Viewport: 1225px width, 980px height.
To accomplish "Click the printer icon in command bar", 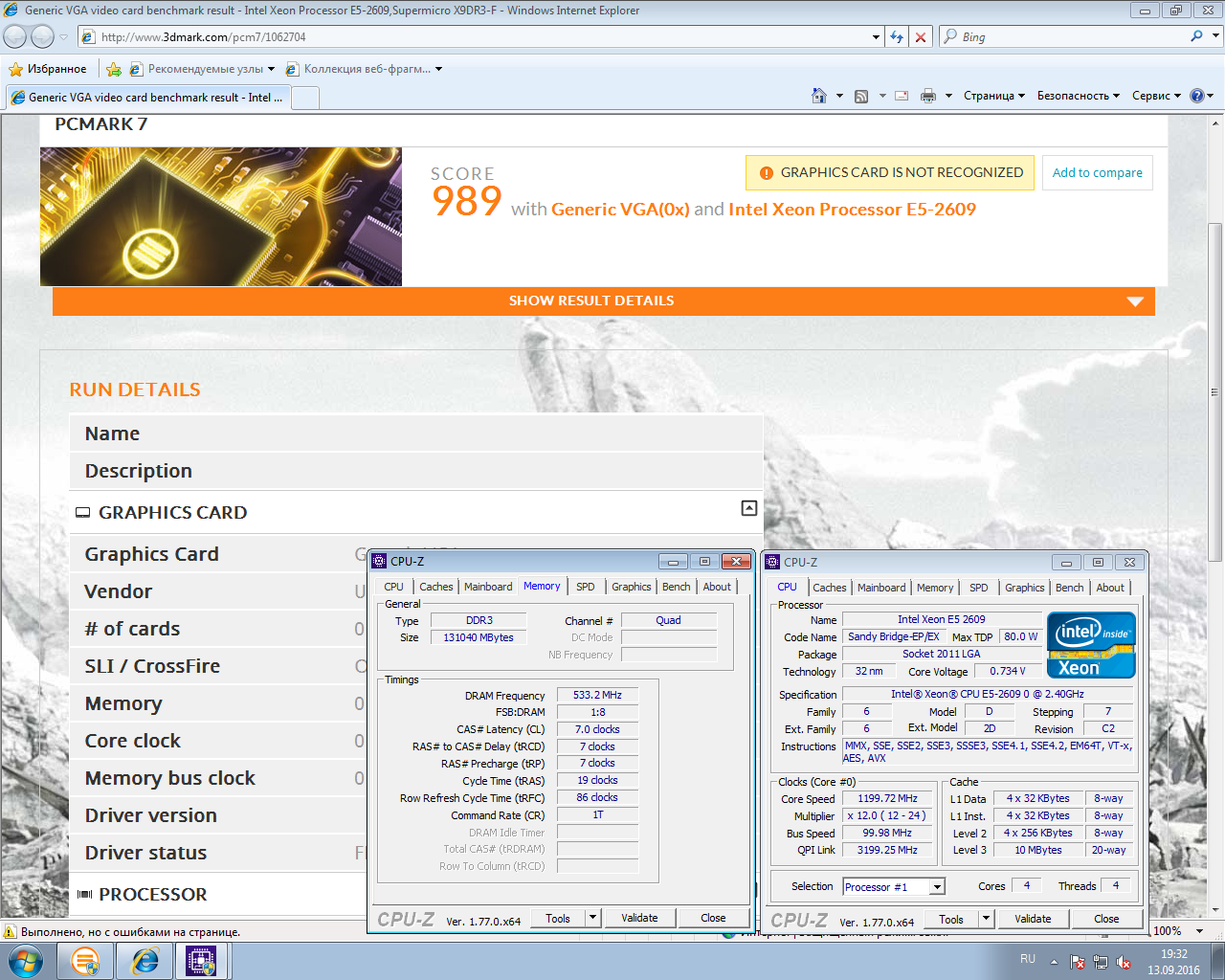I will pyautogui.click(x=928, y=96).
